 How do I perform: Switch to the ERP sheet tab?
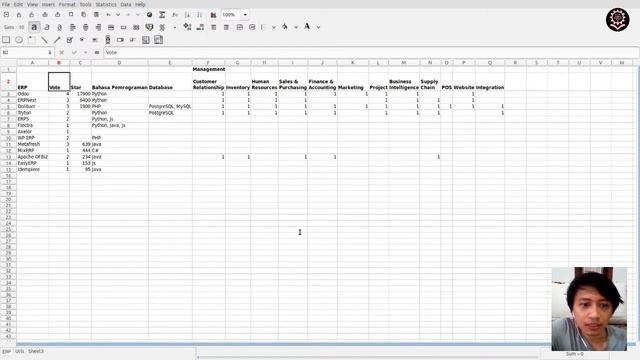tap(6, 351)
